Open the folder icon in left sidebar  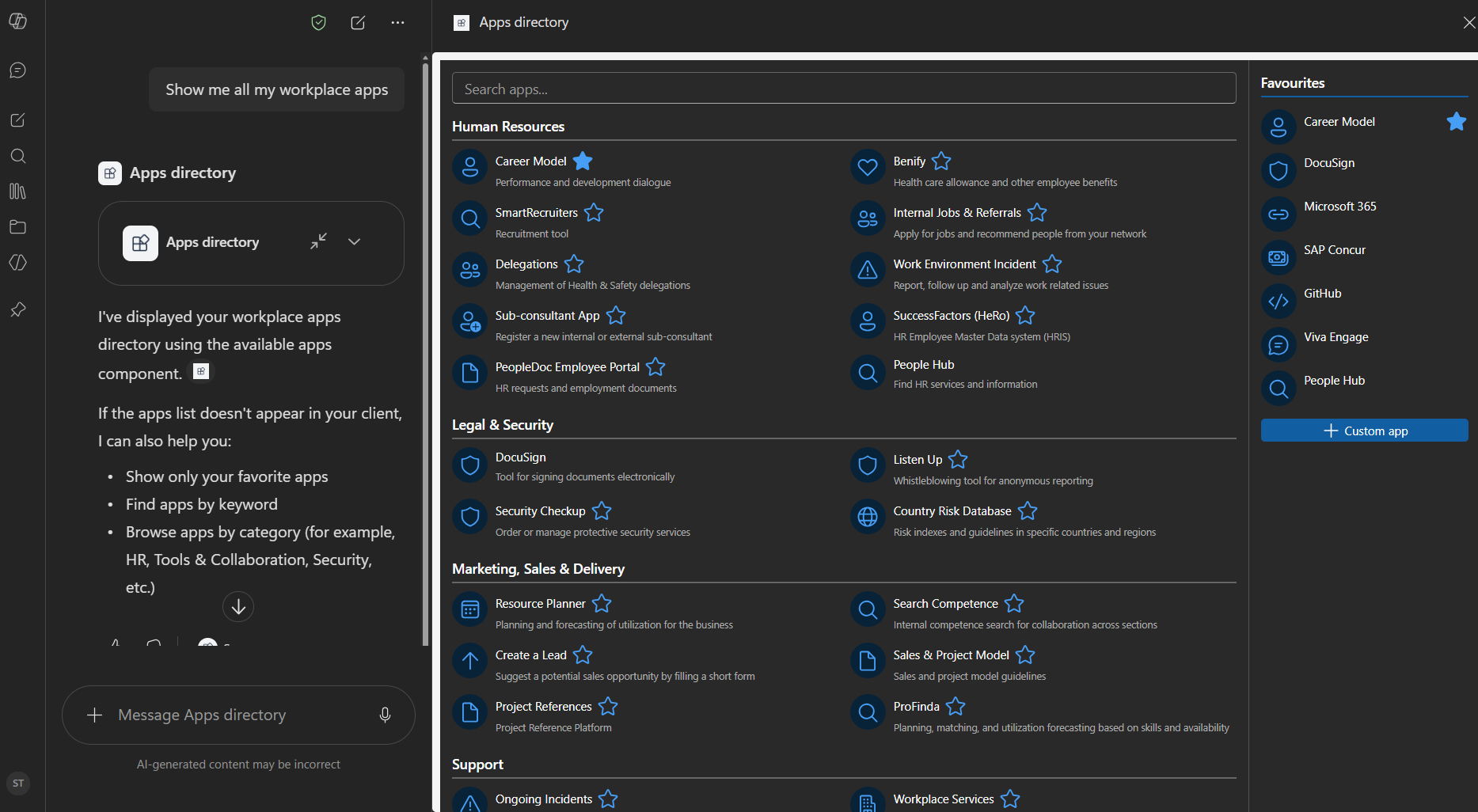pyautogui.click(x=18, y=227)
